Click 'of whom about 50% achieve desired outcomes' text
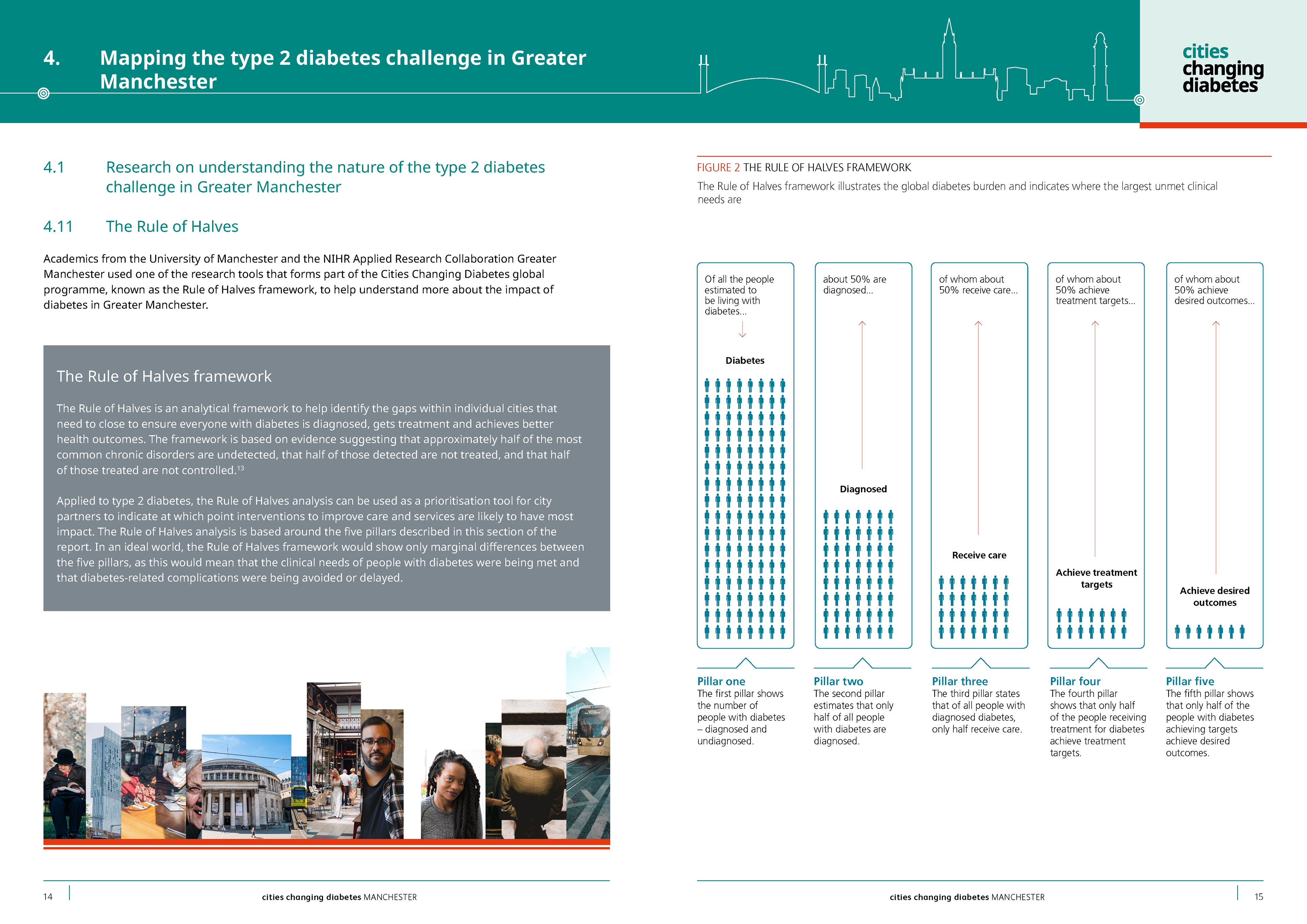Viewport: 1307px width, 924px height. [1214, 290]
